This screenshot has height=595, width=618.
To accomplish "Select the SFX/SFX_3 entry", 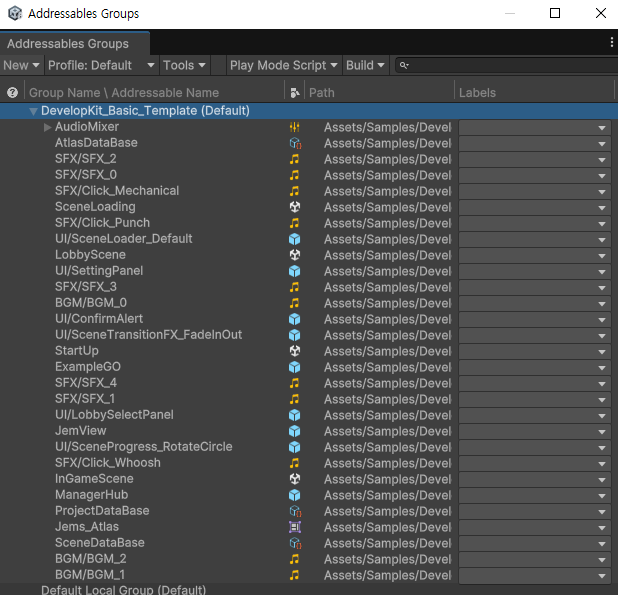I will 86,287.
